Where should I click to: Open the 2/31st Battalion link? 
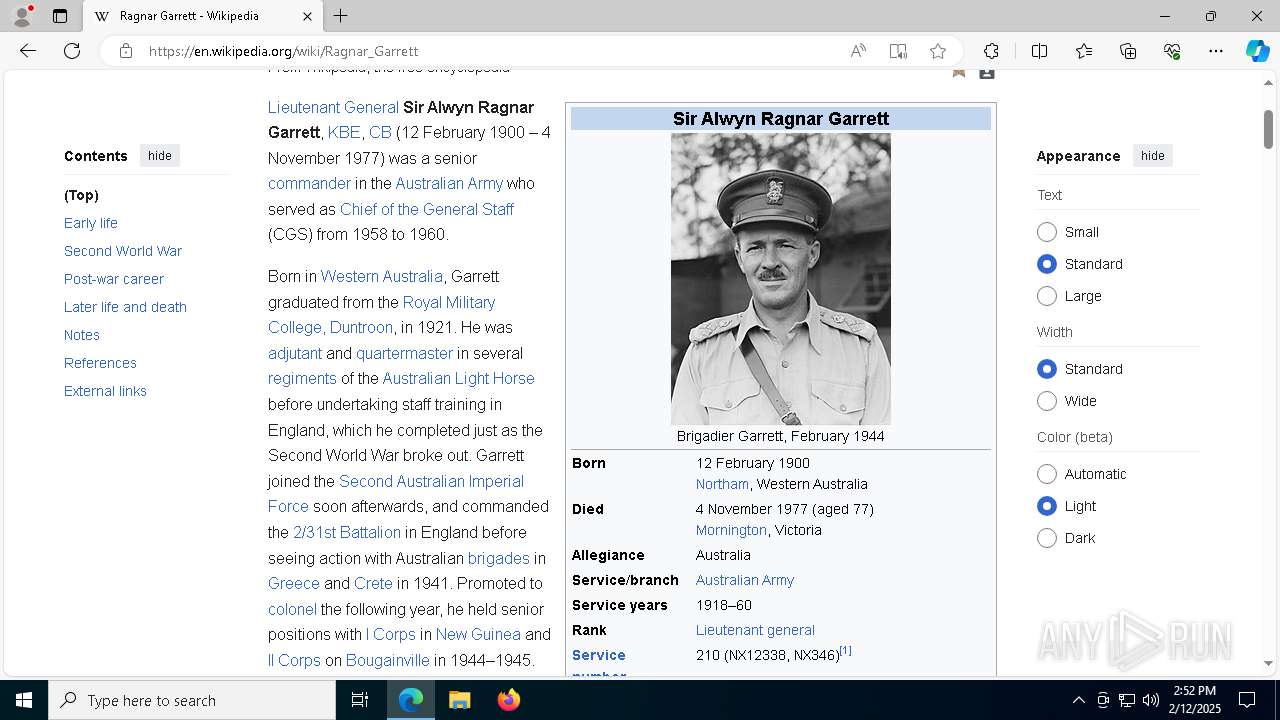tap(347, 532)
